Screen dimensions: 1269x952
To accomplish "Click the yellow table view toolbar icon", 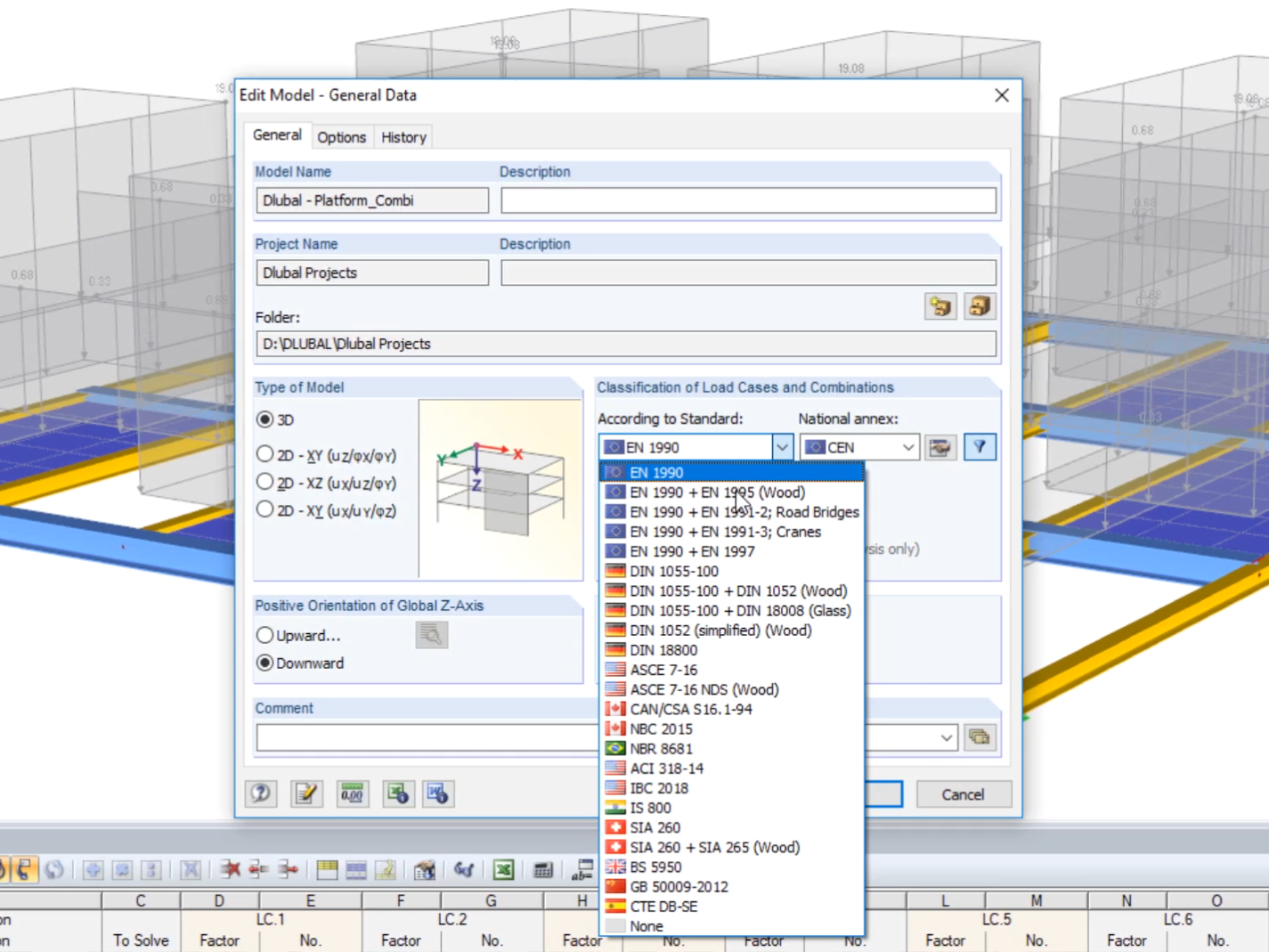I will click(x=327, y=869).
